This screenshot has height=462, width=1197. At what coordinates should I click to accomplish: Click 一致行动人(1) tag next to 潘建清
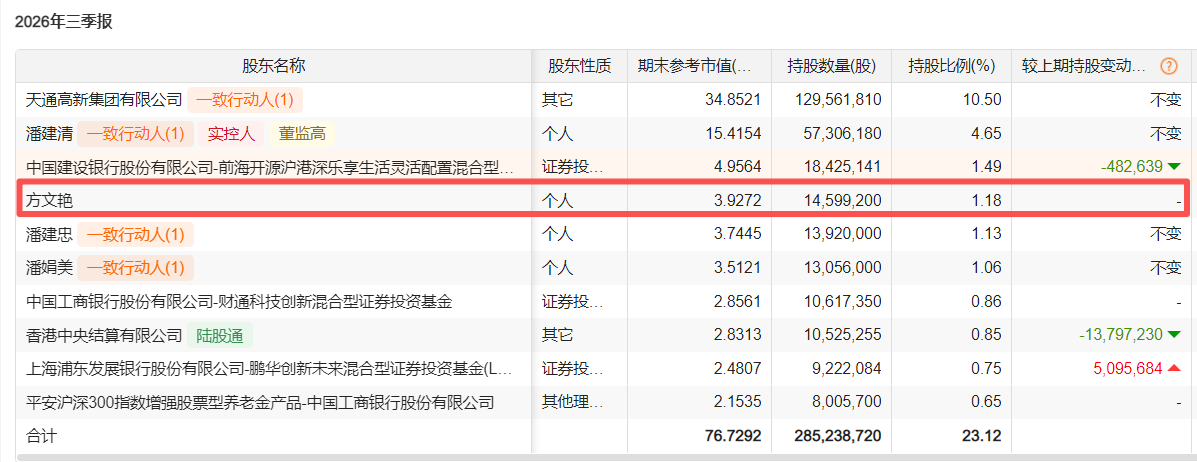[135, 134]
